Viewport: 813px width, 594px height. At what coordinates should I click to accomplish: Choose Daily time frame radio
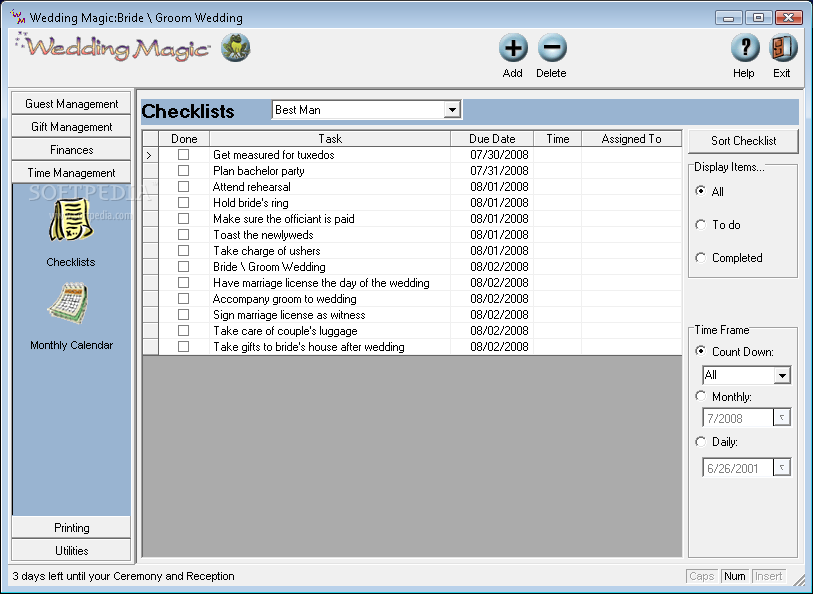coord(700,442)
